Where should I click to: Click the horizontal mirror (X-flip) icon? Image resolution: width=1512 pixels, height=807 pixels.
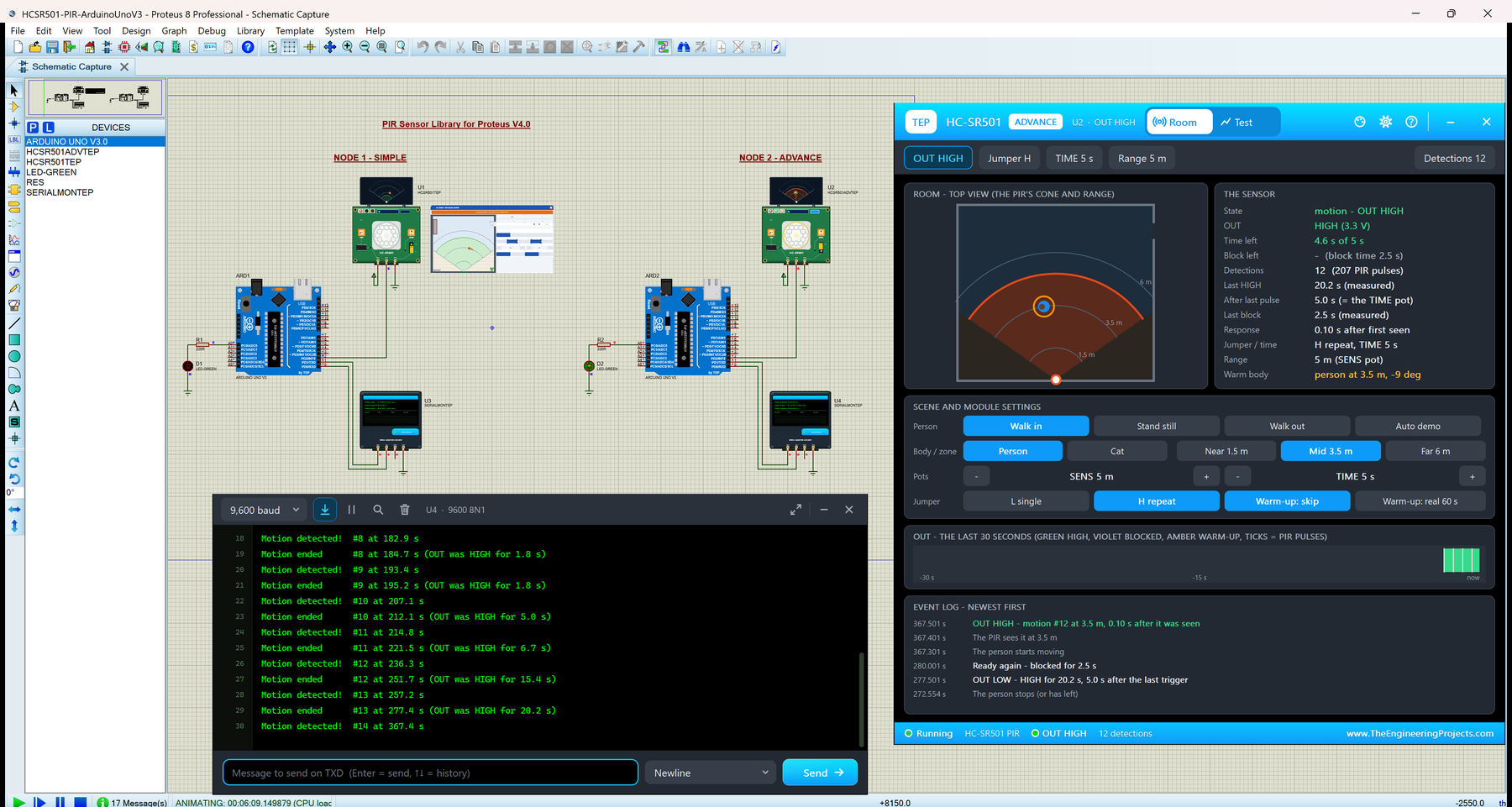14,509
